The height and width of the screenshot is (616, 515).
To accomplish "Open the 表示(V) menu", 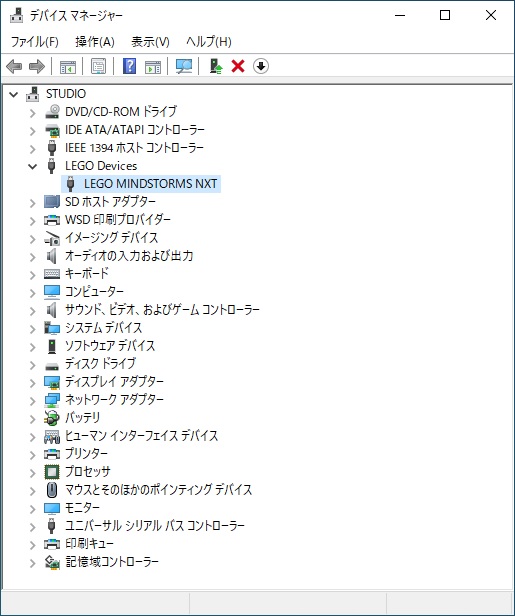I will point(150,41).
